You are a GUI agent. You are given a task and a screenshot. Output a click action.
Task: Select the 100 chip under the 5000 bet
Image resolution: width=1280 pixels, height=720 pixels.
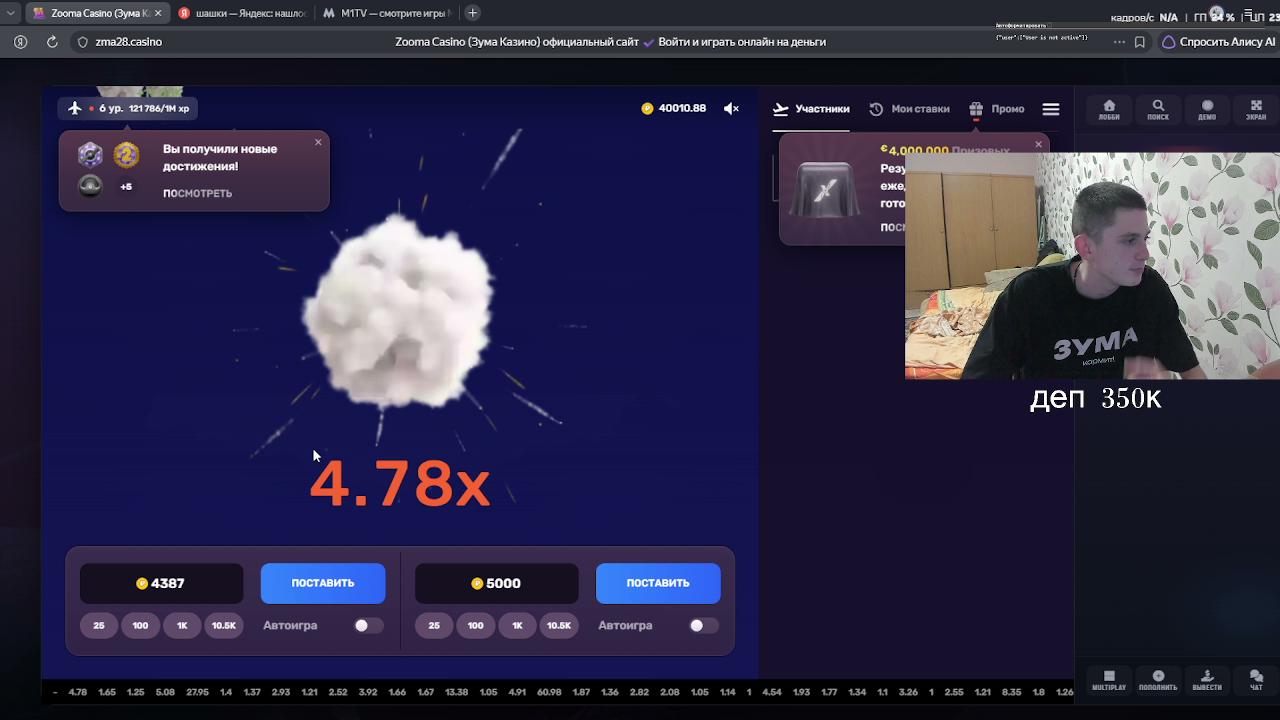pos(475,625)
